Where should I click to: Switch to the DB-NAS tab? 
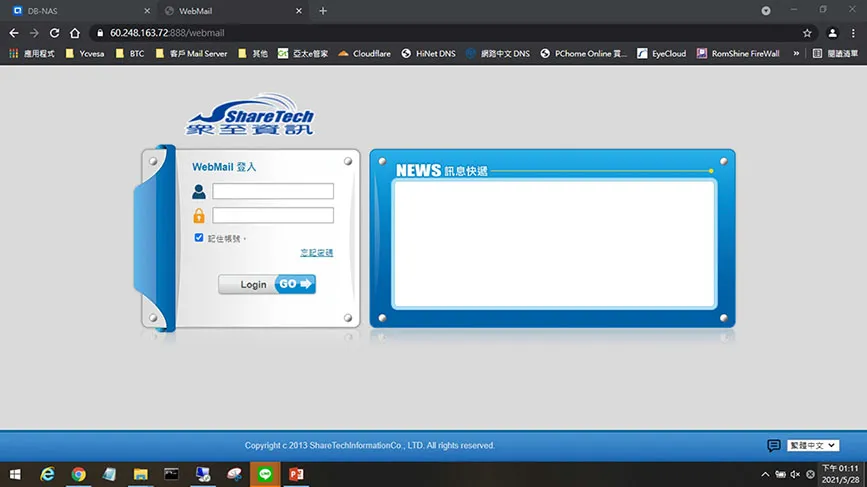[x=81, y=11]
